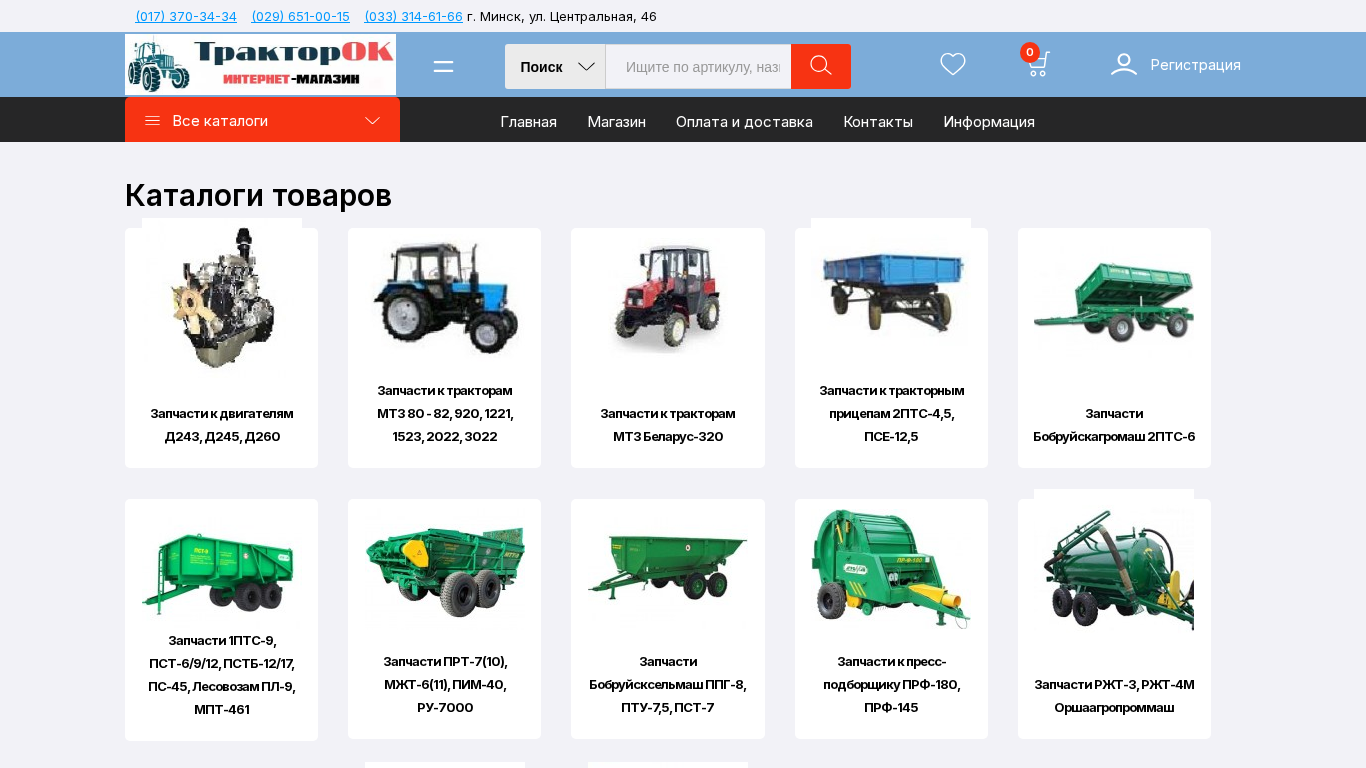
Task: Open Запчасти 1ПТС-9, ПСТ-6/9/12 catalog
Action: point(222,675)
